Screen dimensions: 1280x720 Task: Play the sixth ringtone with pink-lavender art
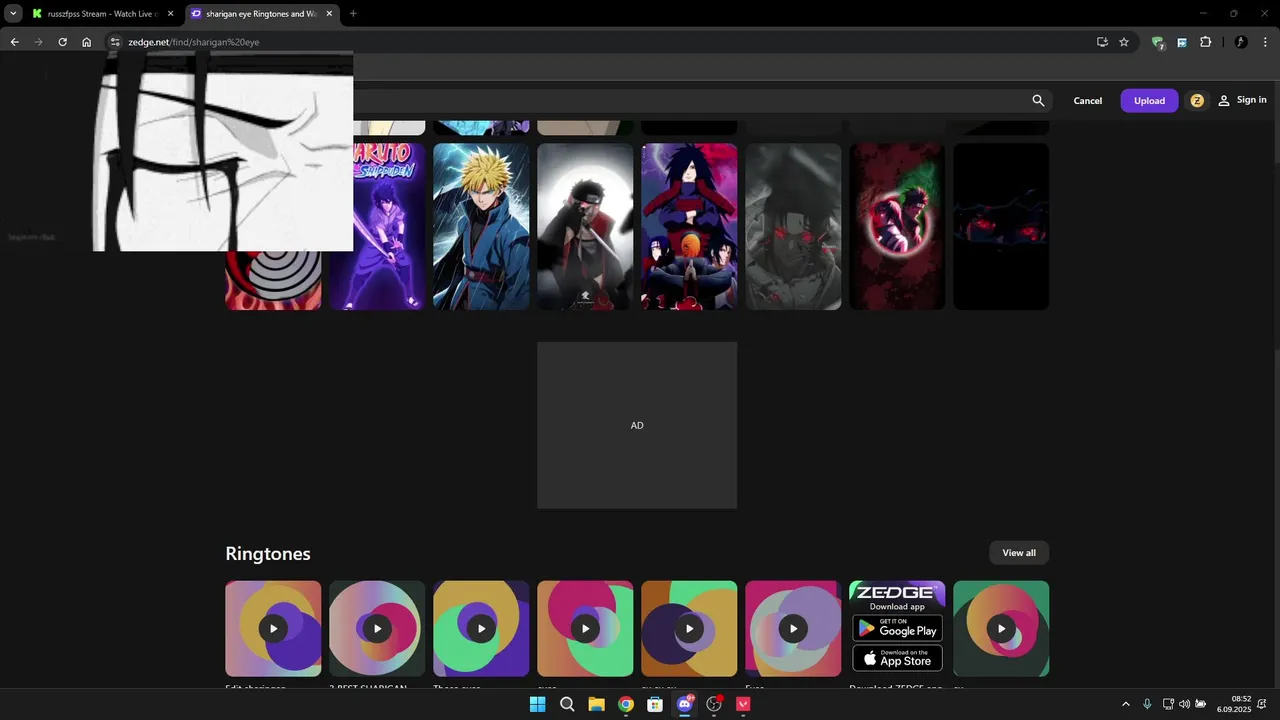point(793,629)
